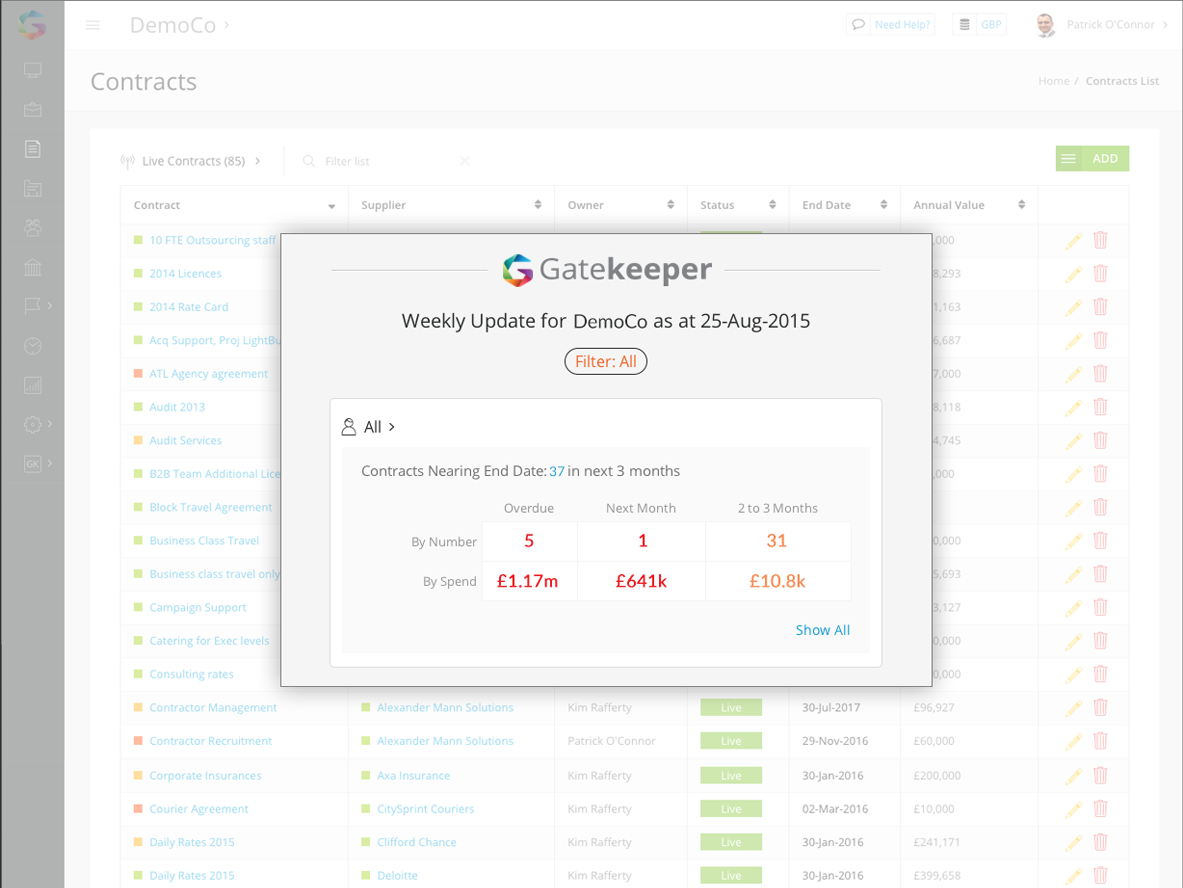Viewport: 1183px width, 888px height.
Task: Open the ATL Agency agreement contract
Action: (x=208, y=373)
